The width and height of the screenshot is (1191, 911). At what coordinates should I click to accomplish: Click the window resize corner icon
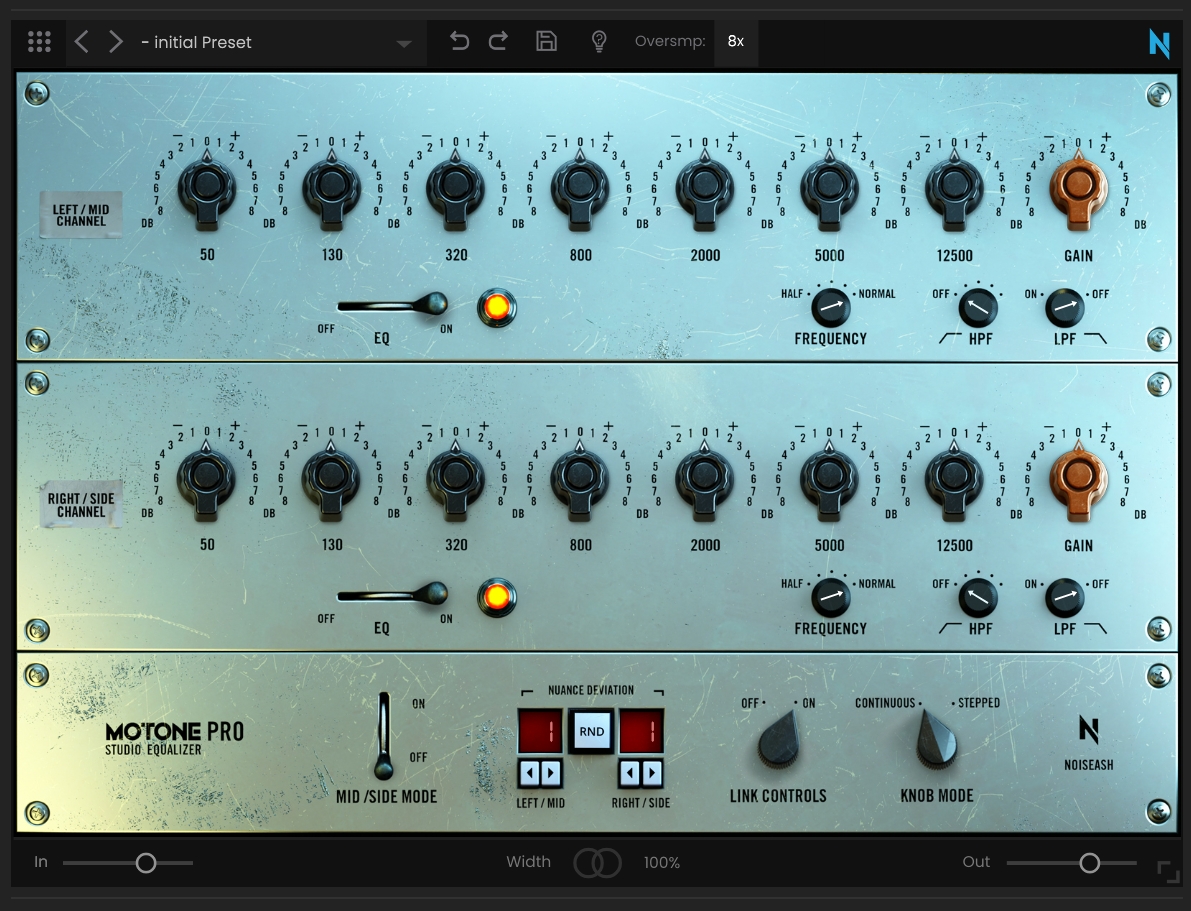pyautogui.click(x=1168, y=871)
